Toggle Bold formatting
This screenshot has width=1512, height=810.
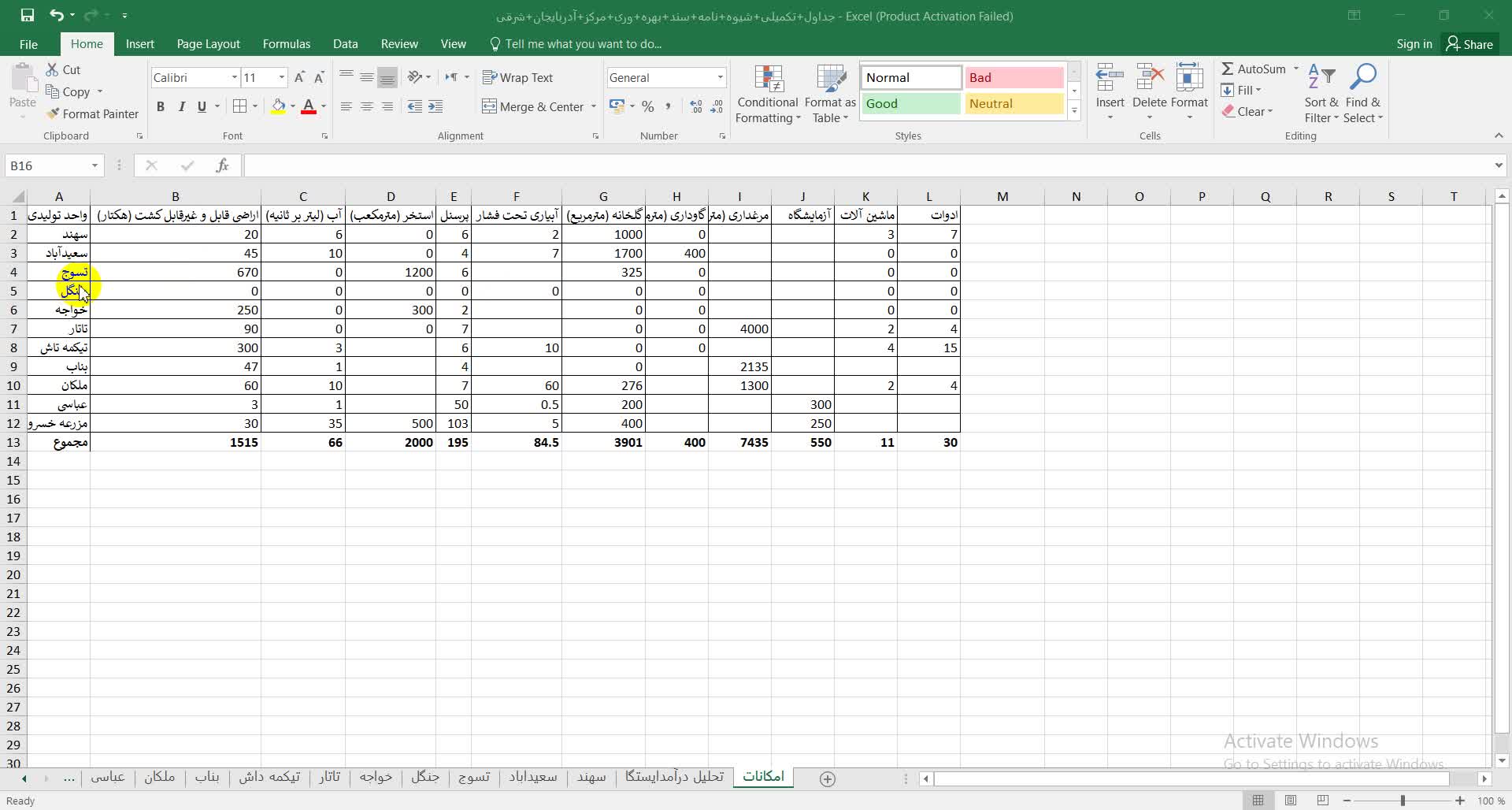pyautogui.click(x=161, y=106)
